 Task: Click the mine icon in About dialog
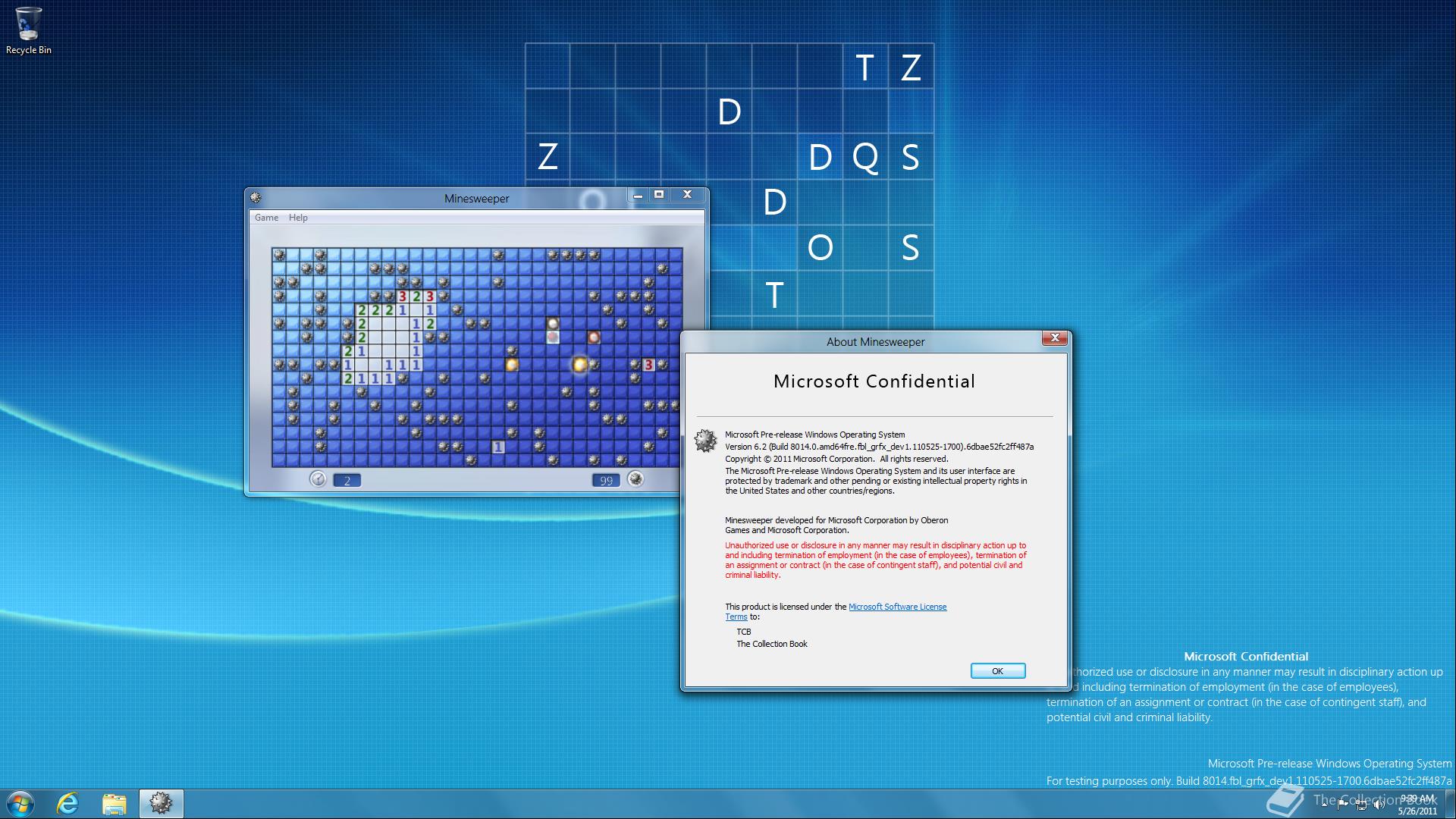click(x=705, y=441)
